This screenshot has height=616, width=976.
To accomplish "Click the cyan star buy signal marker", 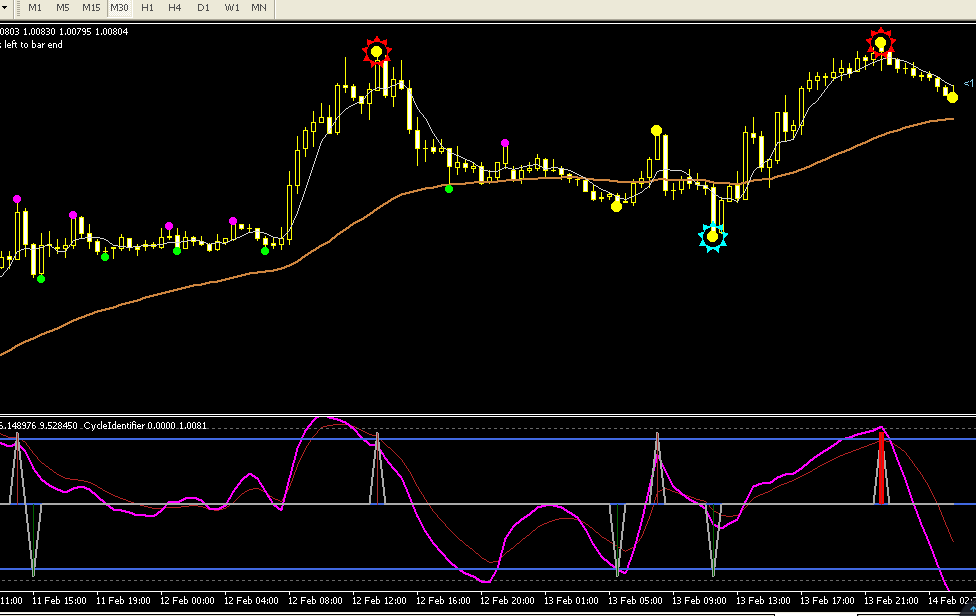I will [713, 236].
